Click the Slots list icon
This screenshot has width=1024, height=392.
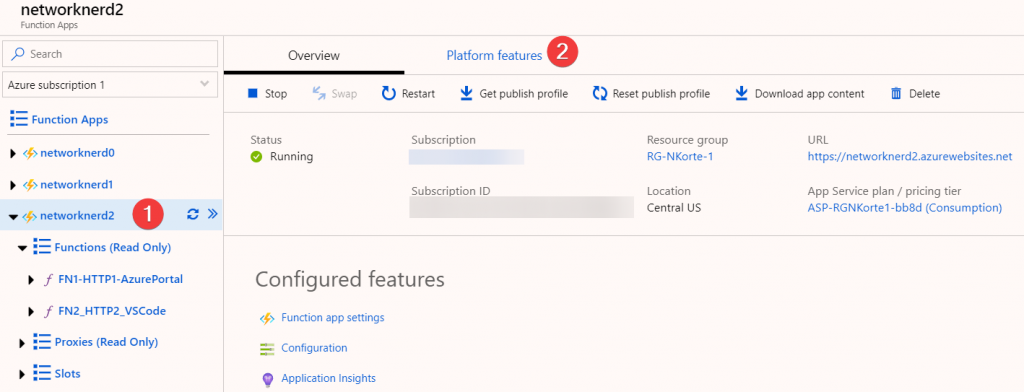[42, 374]
